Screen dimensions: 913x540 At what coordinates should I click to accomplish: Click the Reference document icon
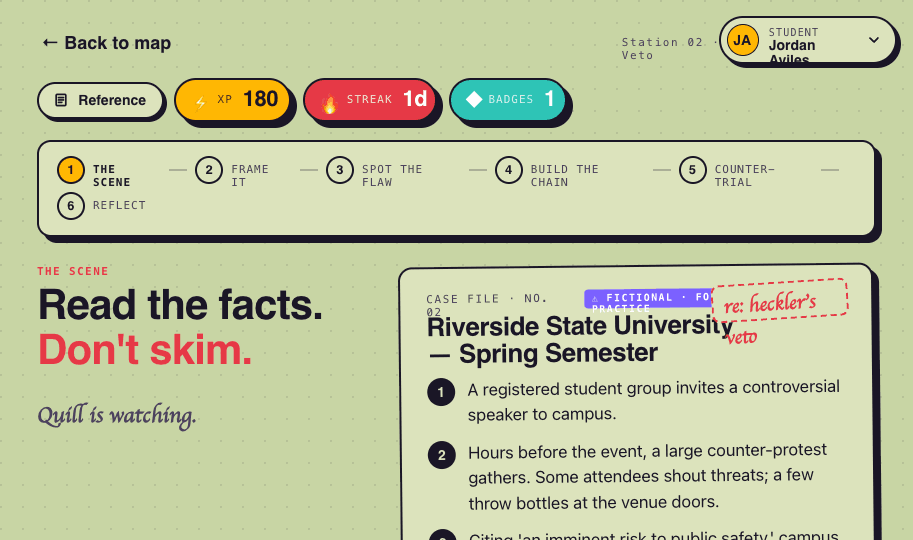(61, 100)
